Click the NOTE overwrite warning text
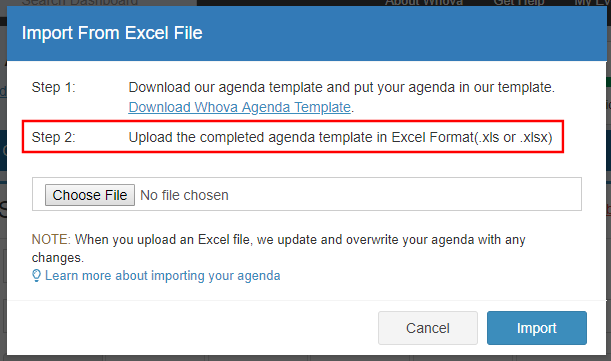Image resolution: width=611 pixels, height=361 pixels. [278, 248]
